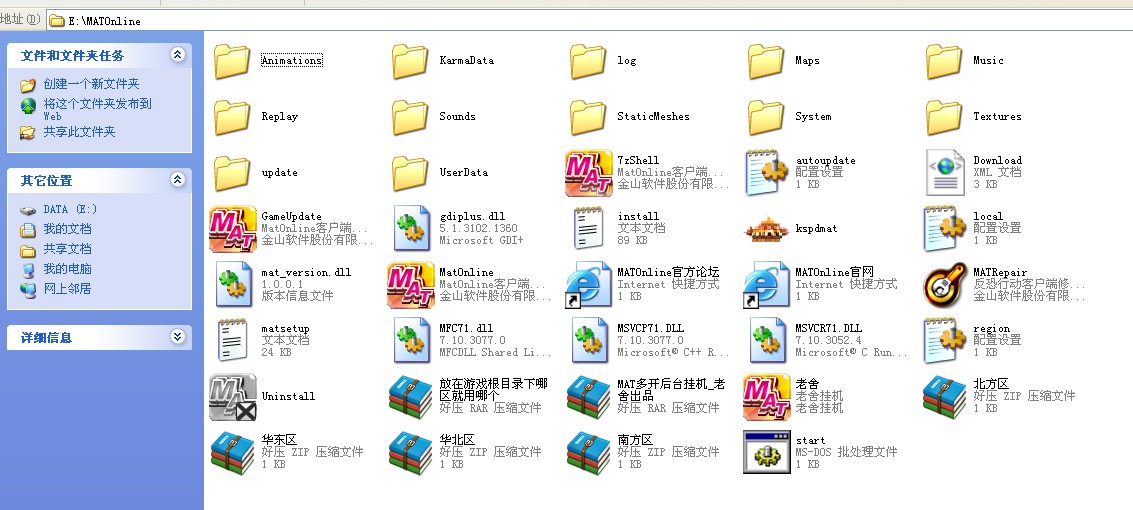
Task: Select the 放在游戏根目录下哪区就用哪个 RAR archive
Action: [410, 397]
